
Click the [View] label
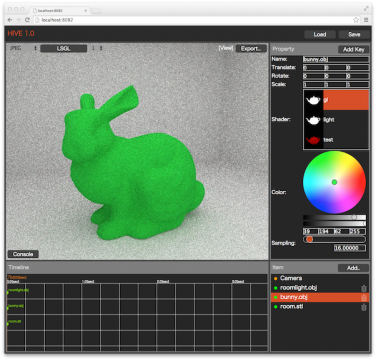(226, 48)
